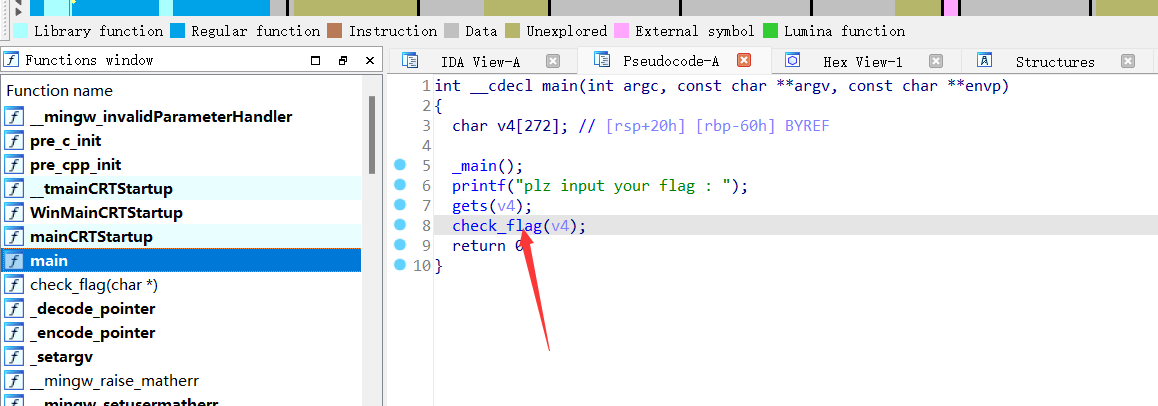
Task: Float the Functions window panel
Action: tap(342, 61)
